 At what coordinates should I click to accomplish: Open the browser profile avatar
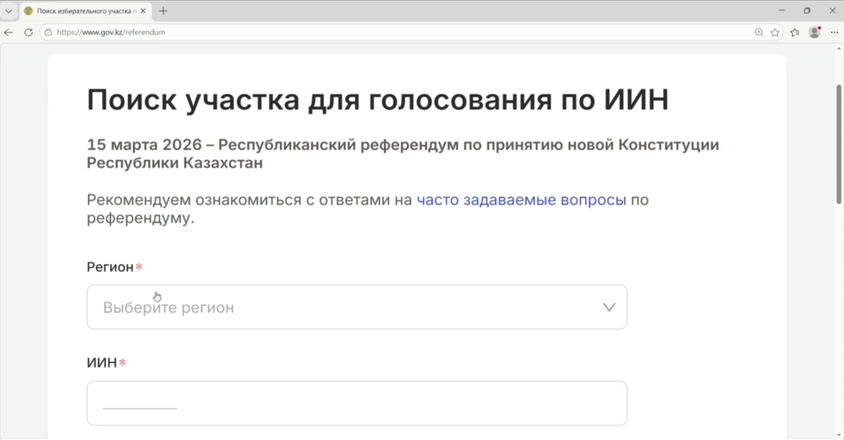pyautogui.click(x=814, y=32)
